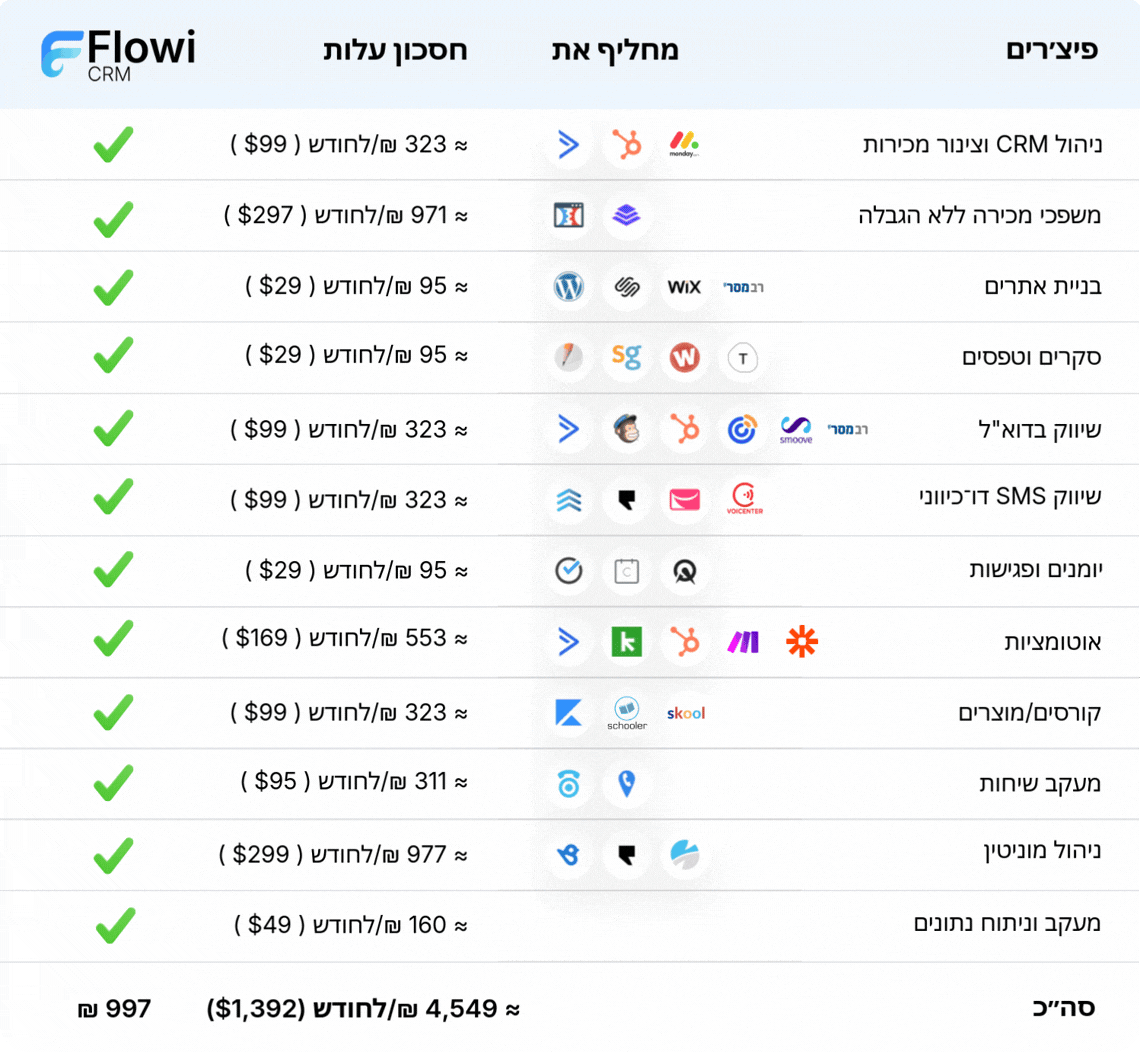The height and width of the screenshot is (1052, 1140).
Task: Select the Squarespace icon
Action: 627,288
